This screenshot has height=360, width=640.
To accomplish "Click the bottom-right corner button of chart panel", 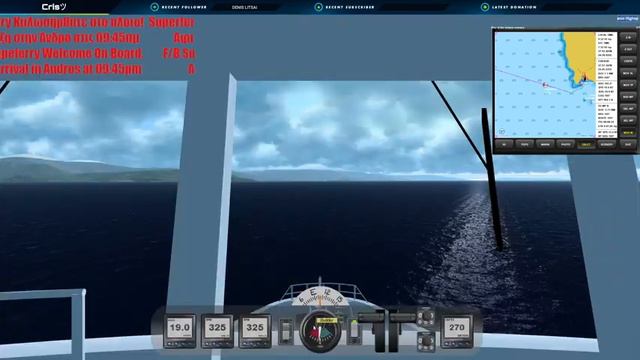I will coord(628,144).
